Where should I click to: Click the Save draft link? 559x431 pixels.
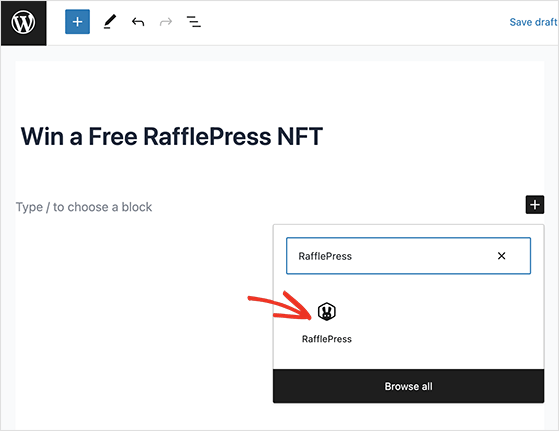pos(533,22)
